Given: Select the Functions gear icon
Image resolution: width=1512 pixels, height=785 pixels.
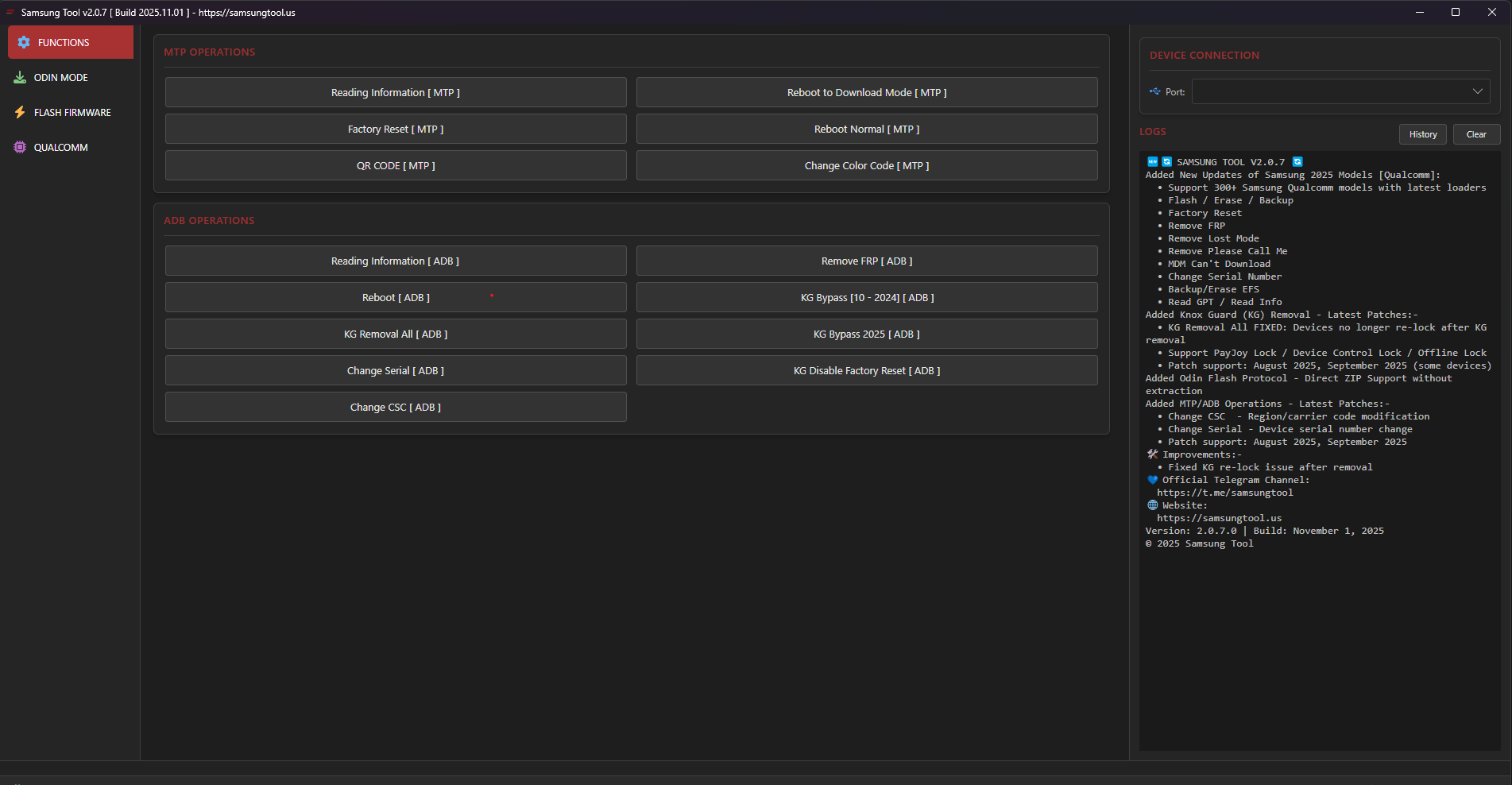Looking at the screenshot, I should pyautogui.click(x=22, y=42).
